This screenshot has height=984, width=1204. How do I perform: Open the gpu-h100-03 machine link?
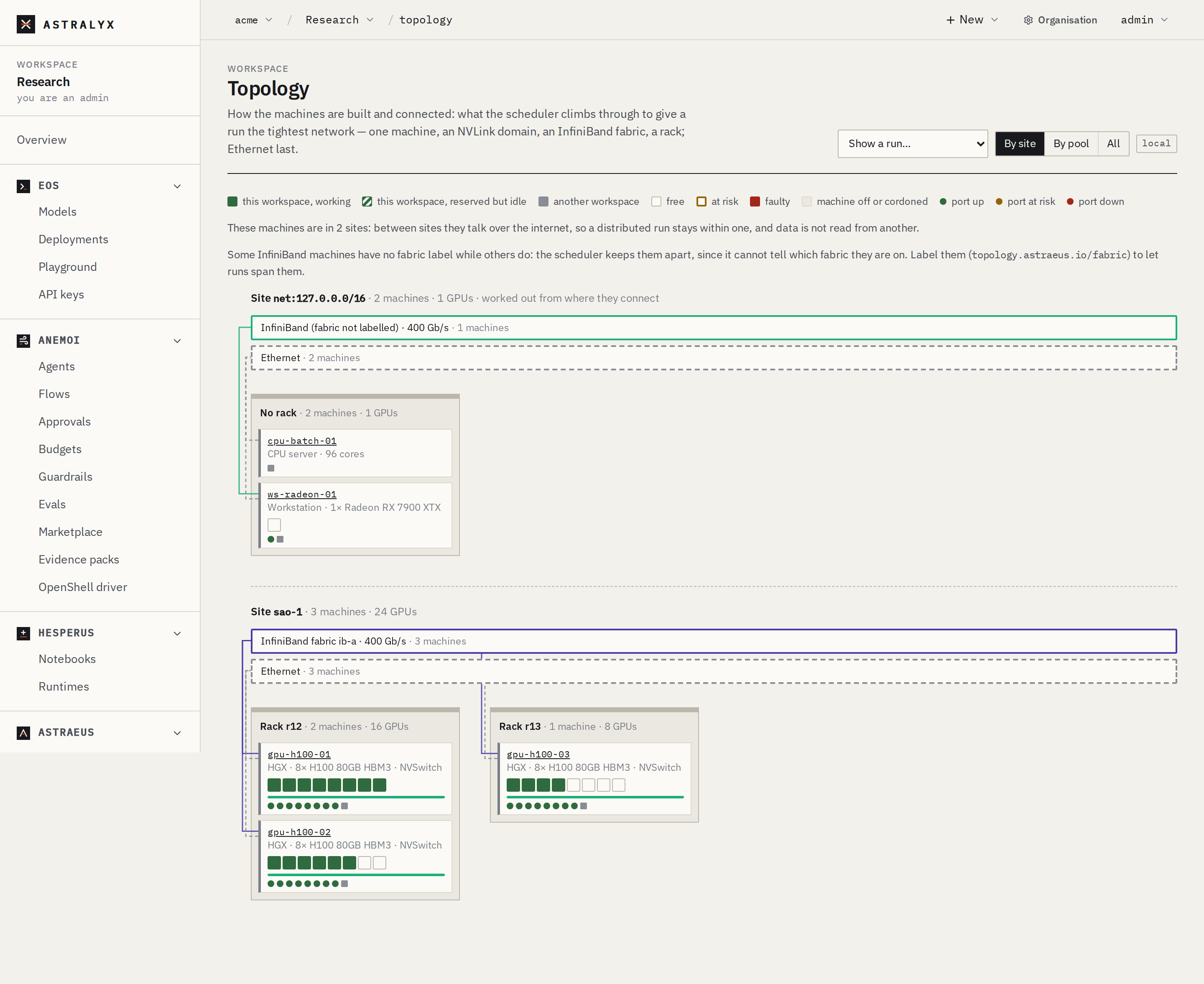pos(538,755)
